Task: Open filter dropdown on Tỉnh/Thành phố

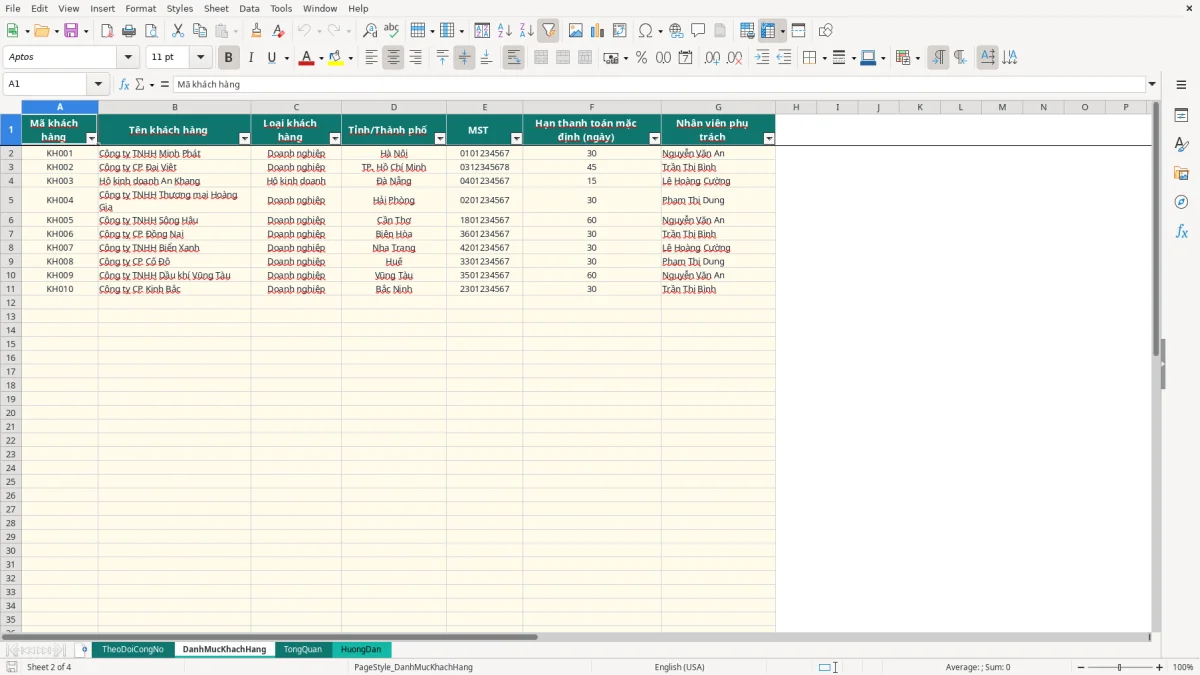Action: click(440, 139)
